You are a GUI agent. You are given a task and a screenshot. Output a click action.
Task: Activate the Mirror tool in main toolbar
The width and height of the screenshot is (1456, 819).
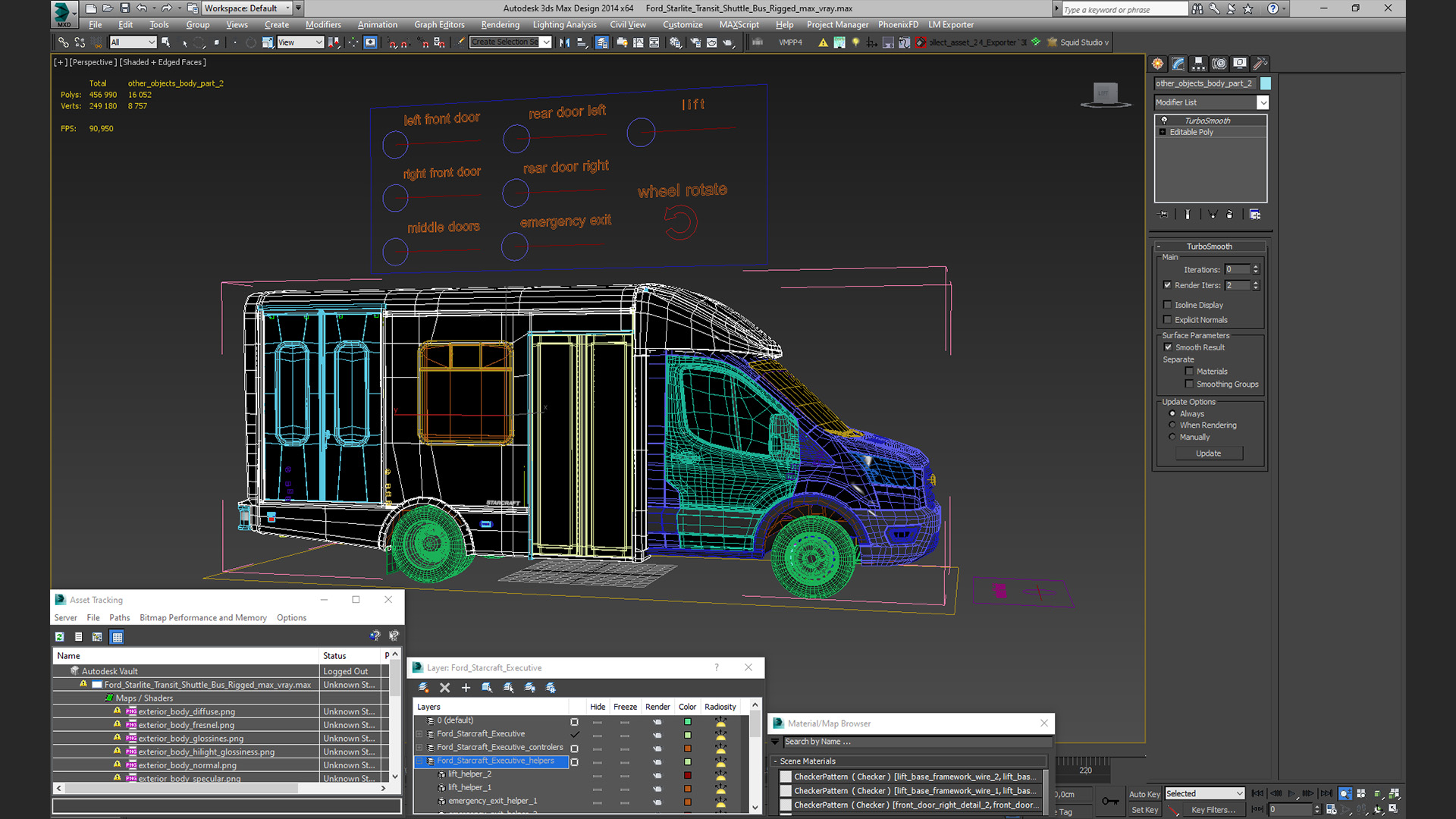point(564,42)
